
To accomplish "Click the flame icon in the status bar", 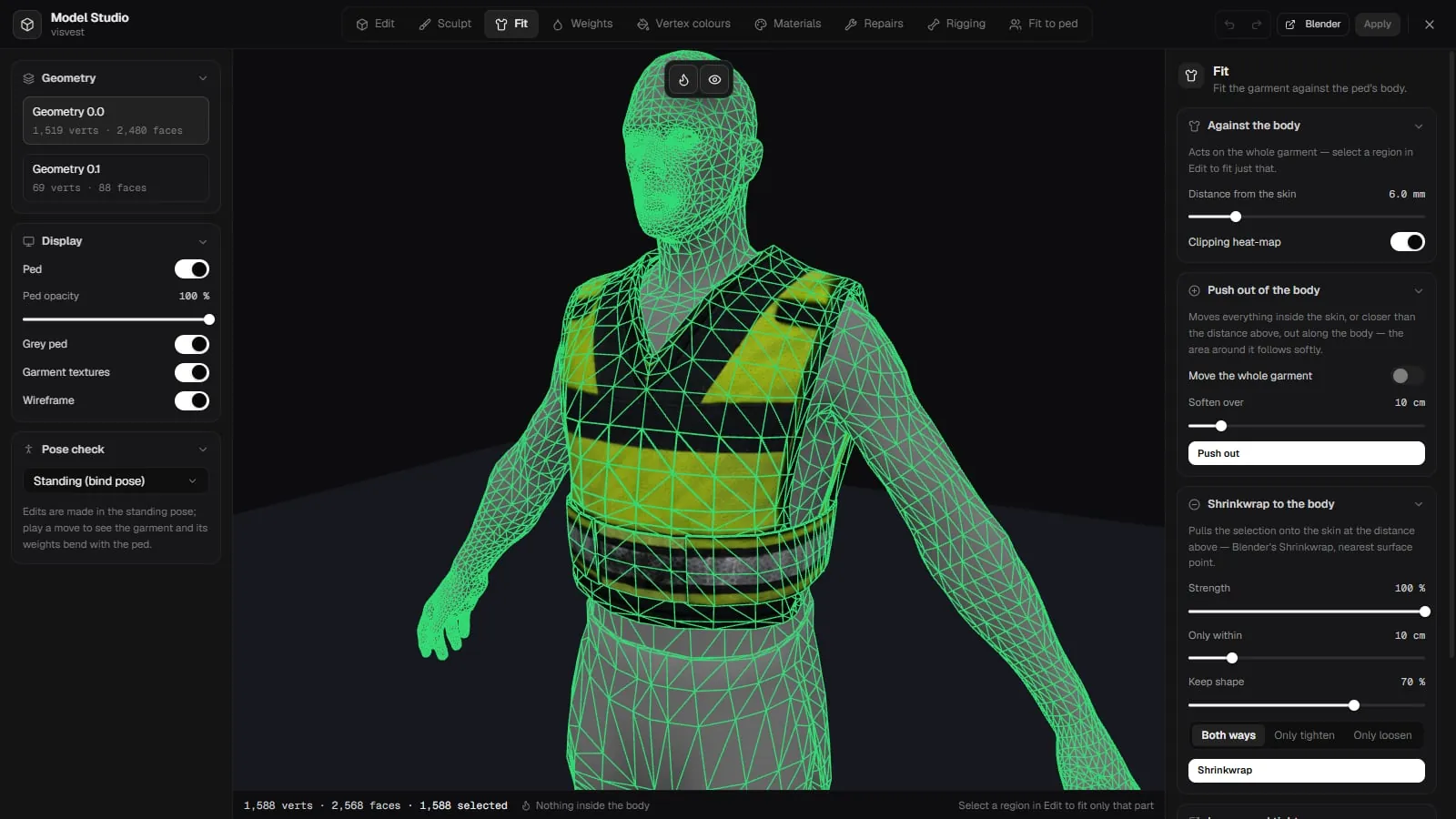I will [x=526, y=805].
